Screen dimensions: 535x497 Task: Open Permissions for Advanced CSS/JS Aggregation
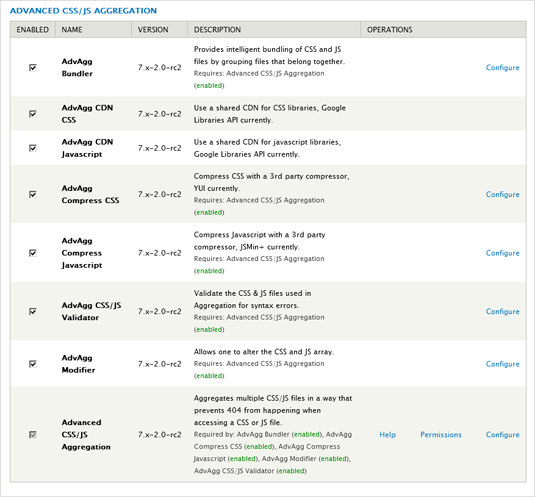tap(441, 435)
